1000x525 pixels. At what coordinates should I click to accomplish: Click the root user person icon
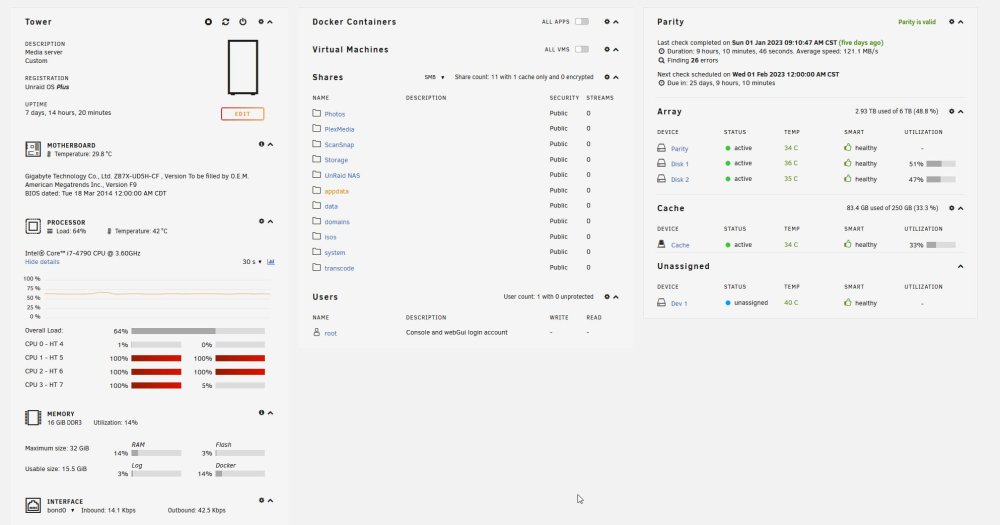[316, 332]
